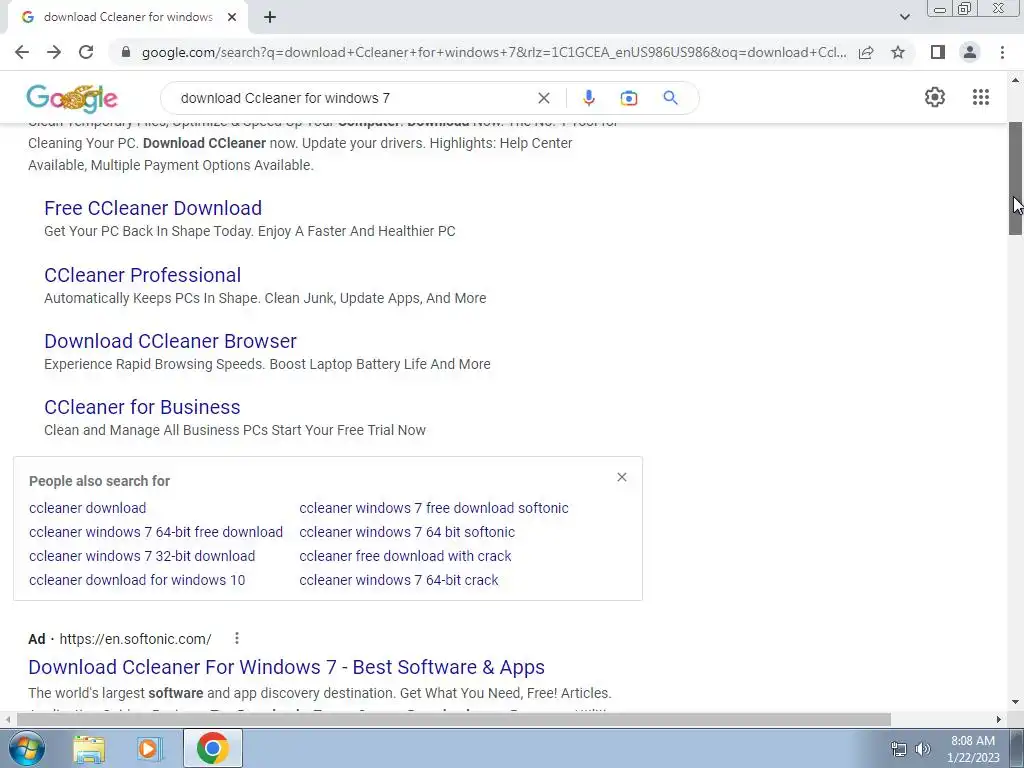
Task: Clear the search box text
Action: (x=543, y=98)
